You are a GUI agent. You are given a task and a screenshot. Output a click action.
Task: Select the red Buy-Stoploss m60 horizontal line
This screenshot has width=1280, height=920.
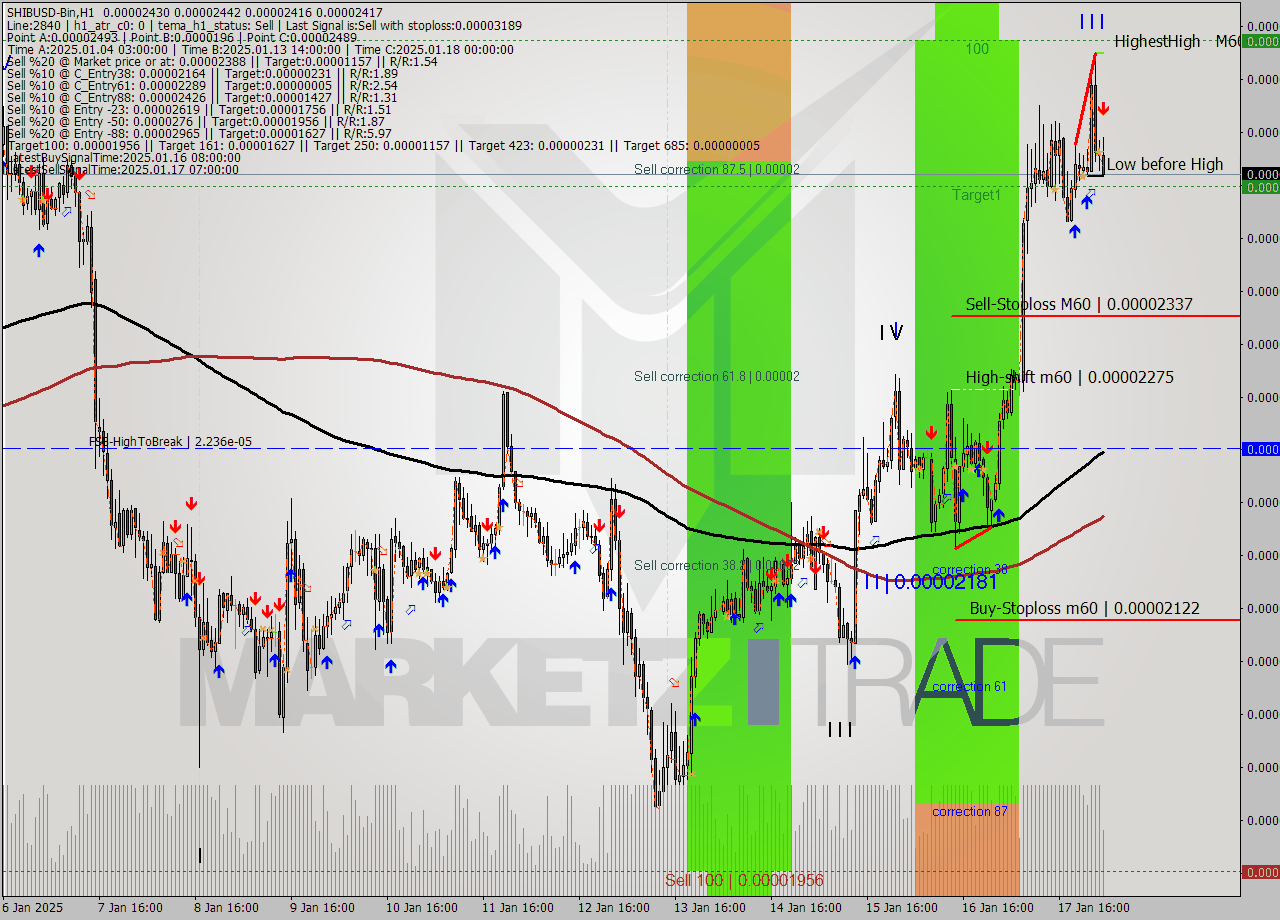point(1097,620)
